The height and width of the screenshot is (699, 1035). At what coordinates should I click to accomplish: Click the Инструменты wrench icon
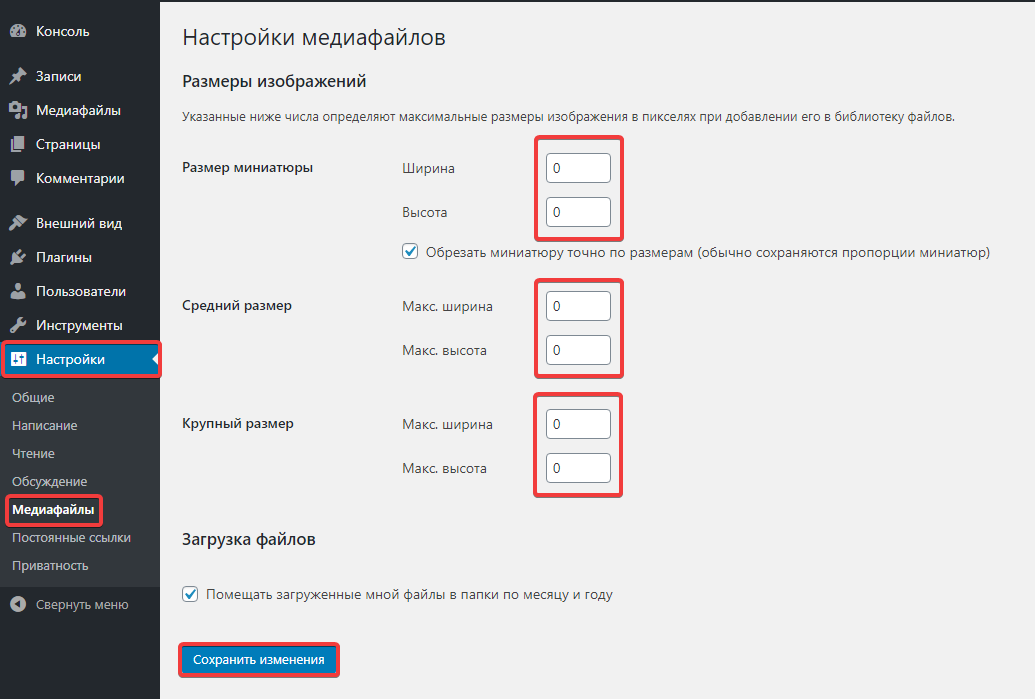(18, 325)
